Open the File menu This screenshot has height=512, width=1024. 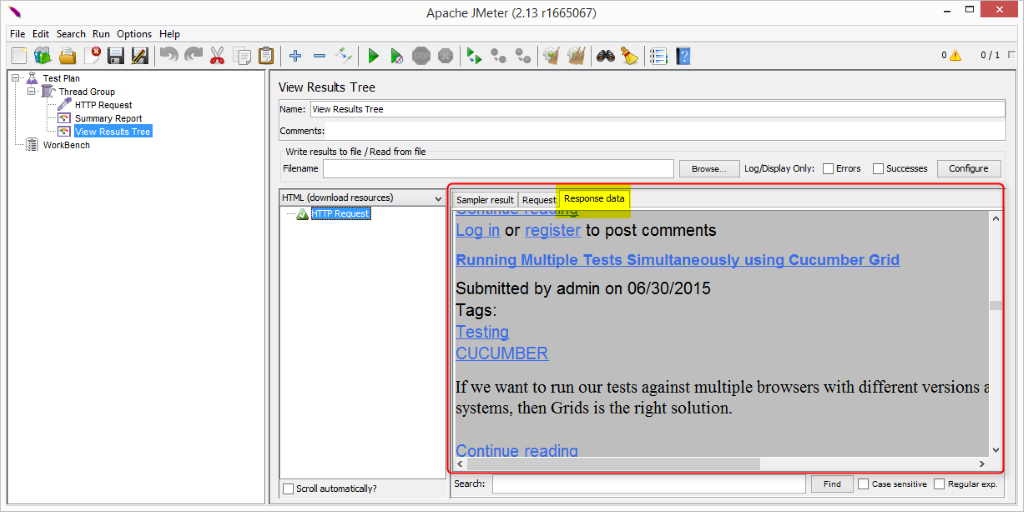point(18,34)
